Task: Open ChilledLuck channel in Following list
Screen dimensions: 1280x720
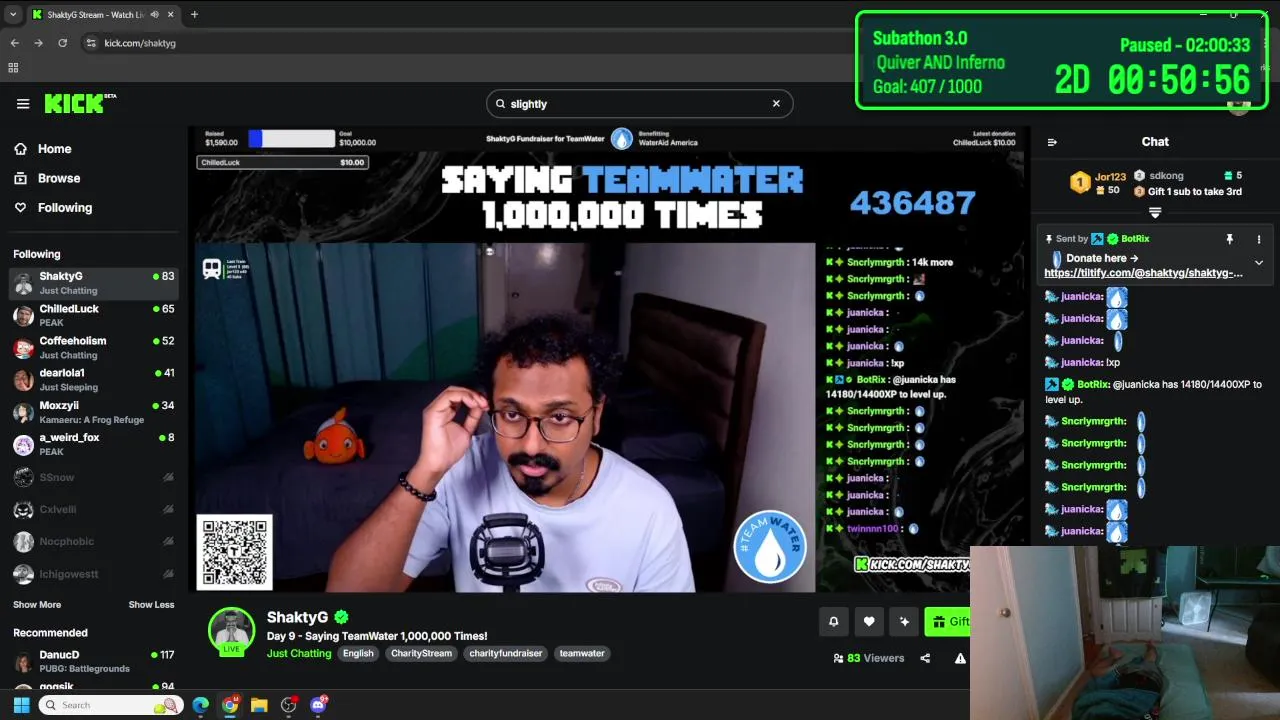Action: click(x=93, y=315)
